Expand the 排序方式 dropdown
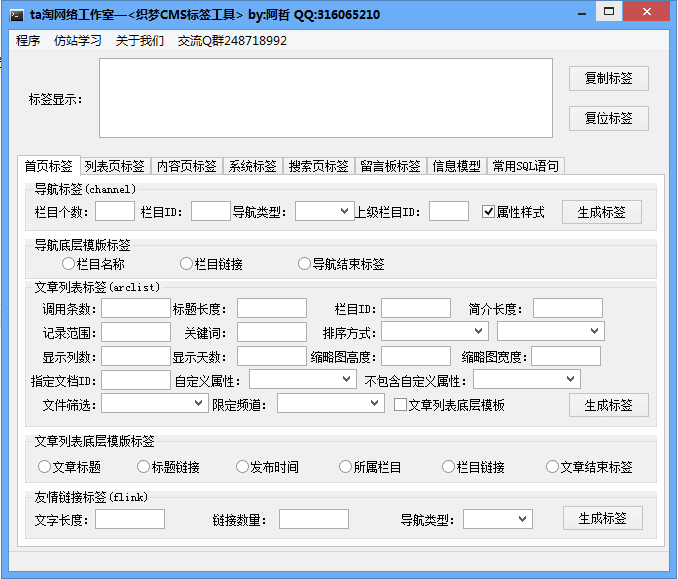 tap(434, 331)
